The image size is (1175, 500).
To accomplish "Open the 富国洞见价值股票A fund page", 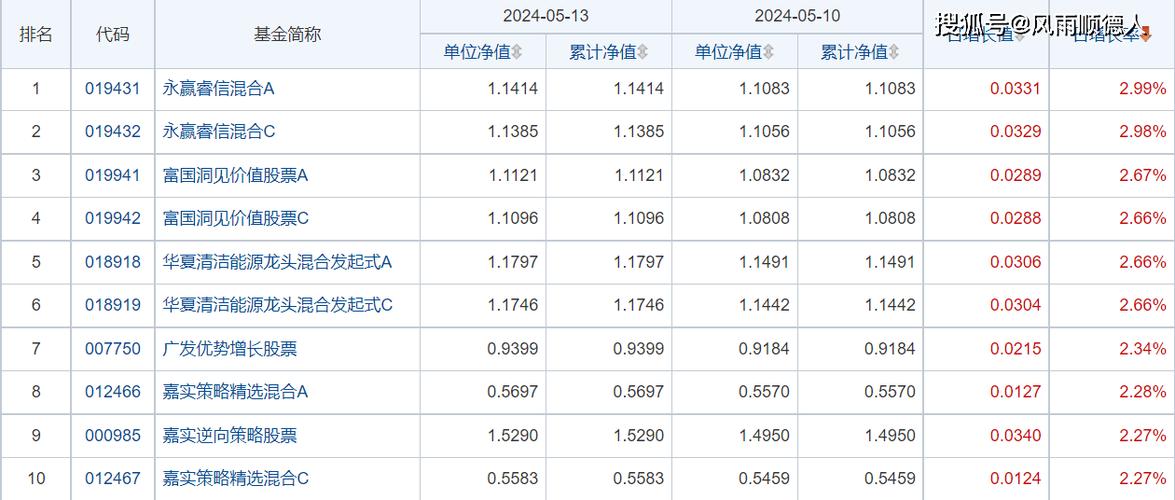I will (x=235, y=175).
